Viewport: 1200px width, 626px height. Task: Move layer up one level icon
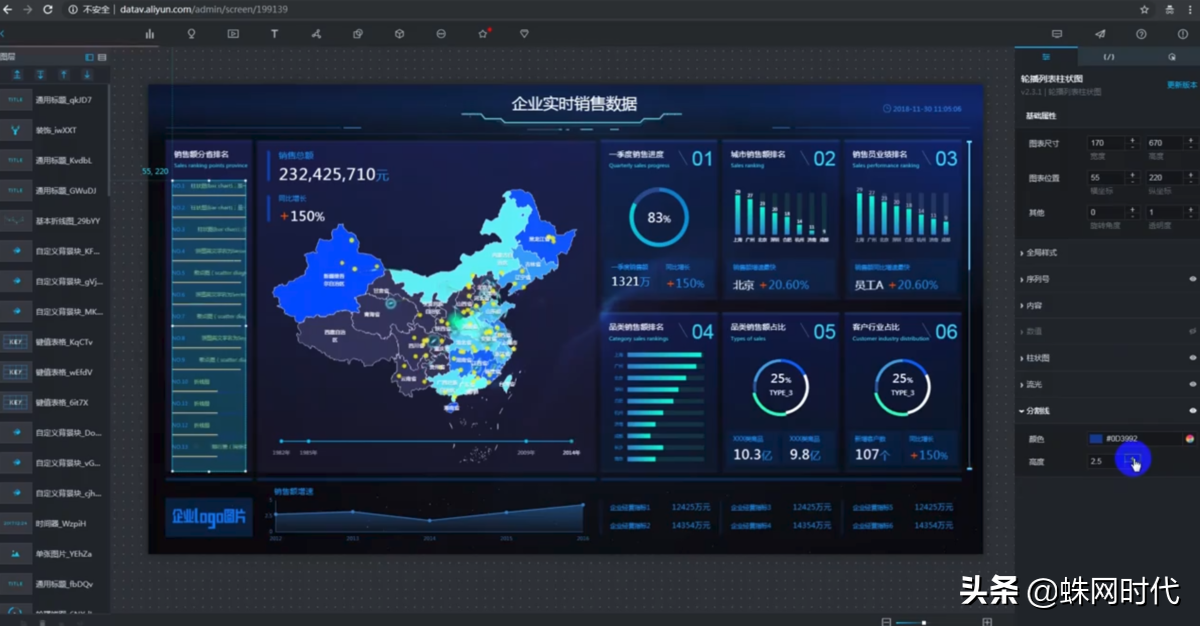point(63,74)
